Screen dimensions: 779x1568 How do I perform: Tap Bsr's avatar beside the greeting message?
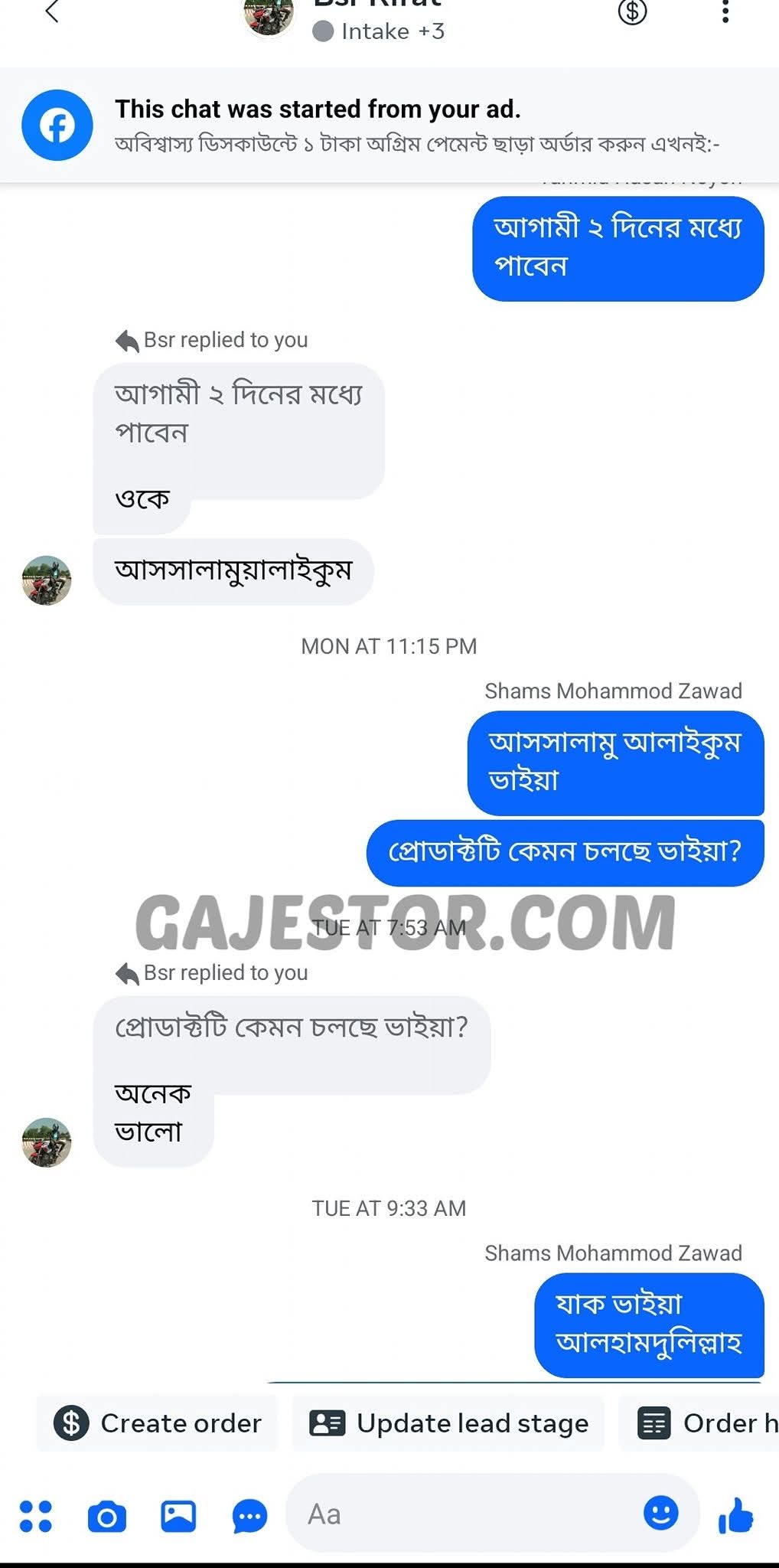pos(47,580)
